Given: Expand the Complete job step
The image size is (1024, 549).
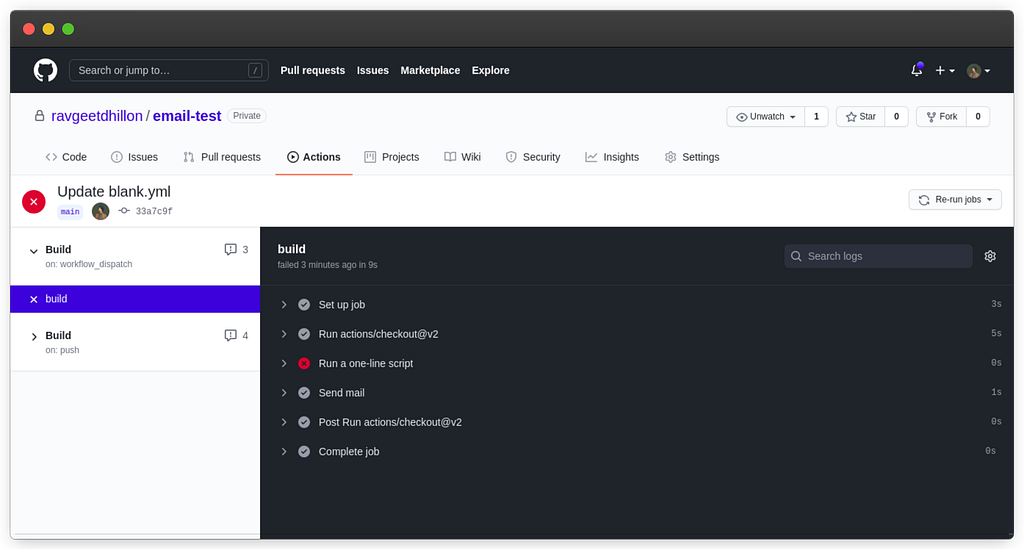Looking at the screenshot, I should click(x=283, y=452).
